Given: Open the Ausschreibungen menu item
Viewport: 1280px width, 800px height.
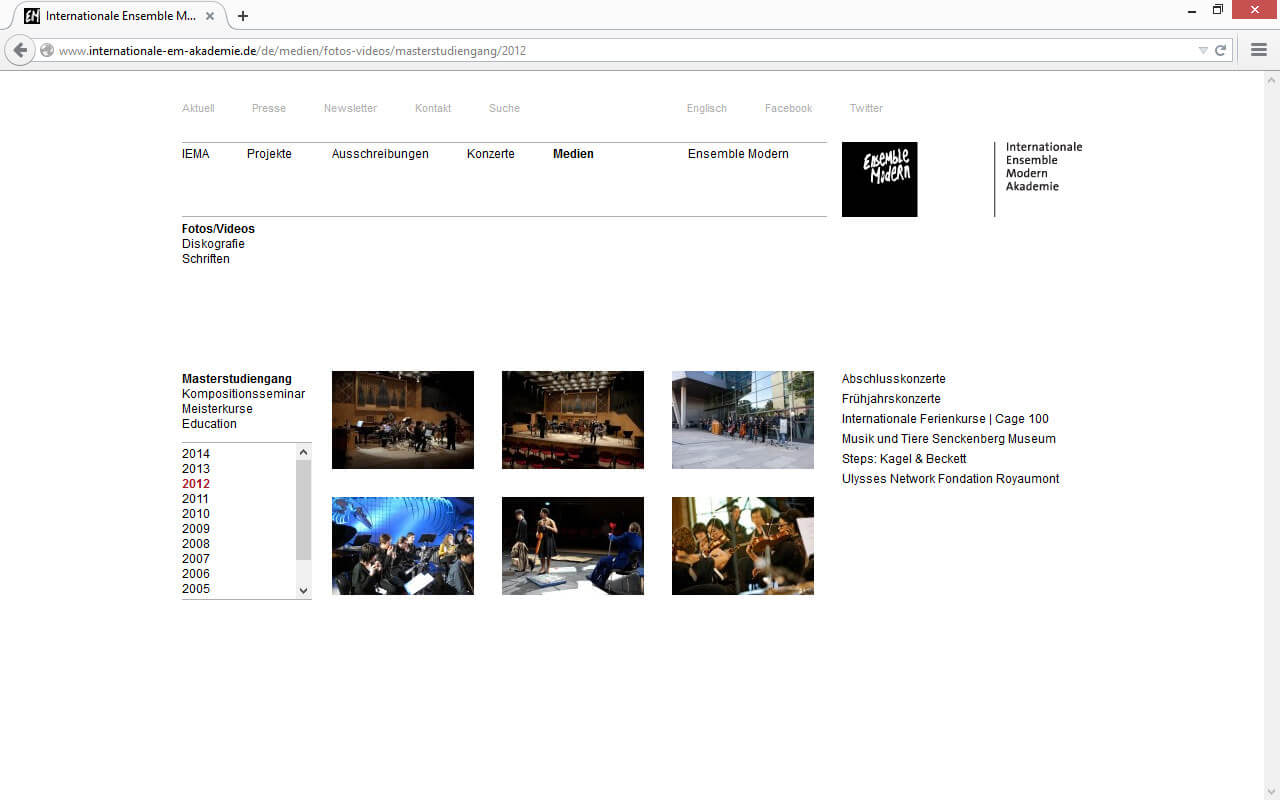Looking at the screenshot, I should (380, 154).
